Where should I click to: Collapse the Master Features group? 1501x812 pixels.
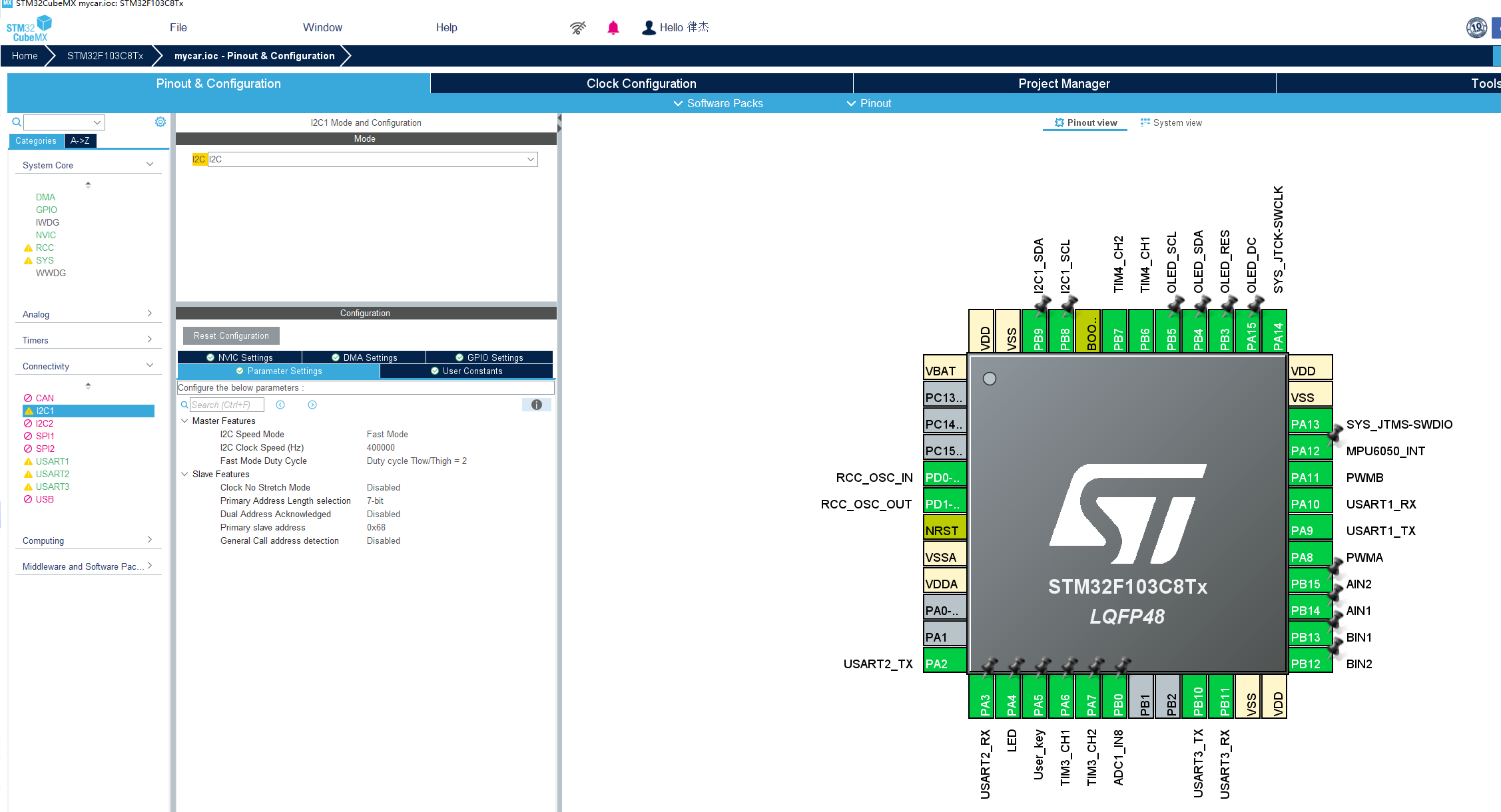184,421
